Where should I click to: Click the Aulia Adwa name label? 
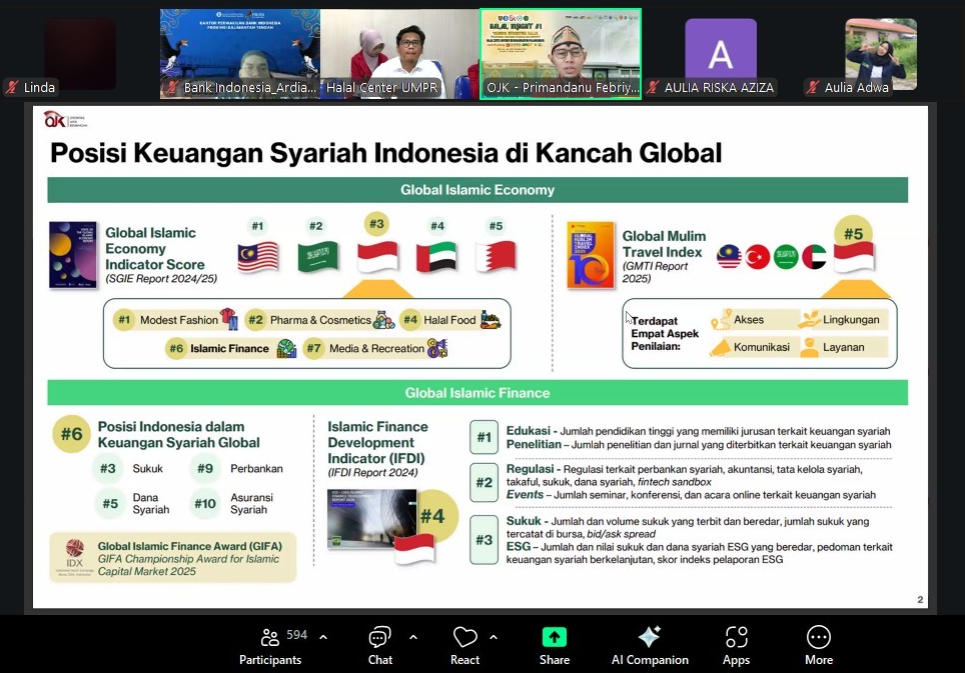857,88
